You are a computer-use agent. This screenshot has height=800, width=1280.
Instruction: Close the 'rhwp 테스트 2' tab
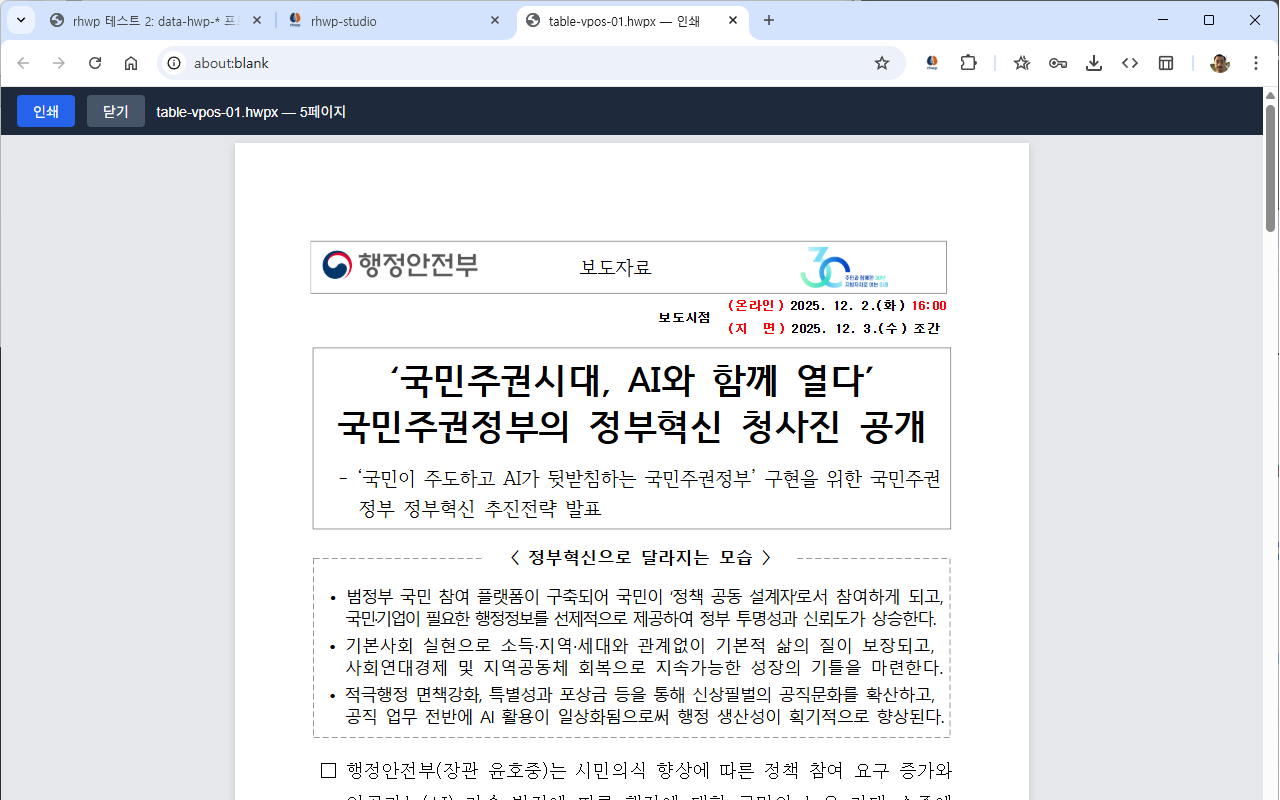click(x=256, y=21)
